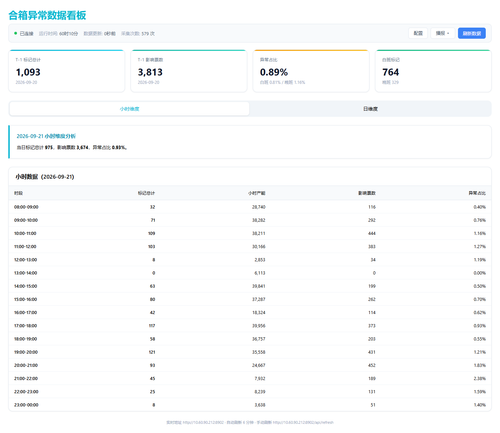Click the 444 cell in 10:00-11:00 row
The image size is (500, 433).
tap(372, 233)
